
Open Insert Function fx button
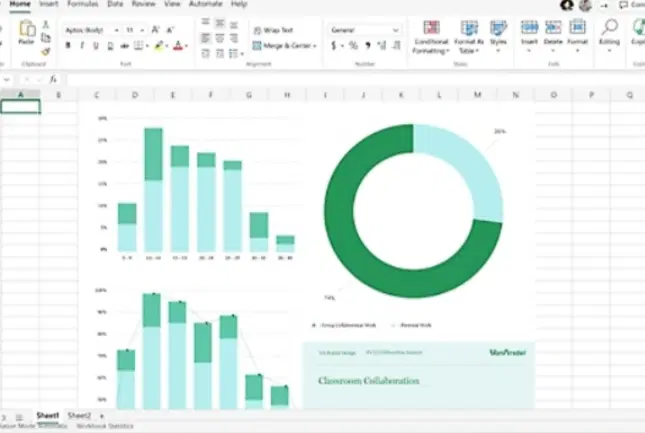[x=53, y=79]
